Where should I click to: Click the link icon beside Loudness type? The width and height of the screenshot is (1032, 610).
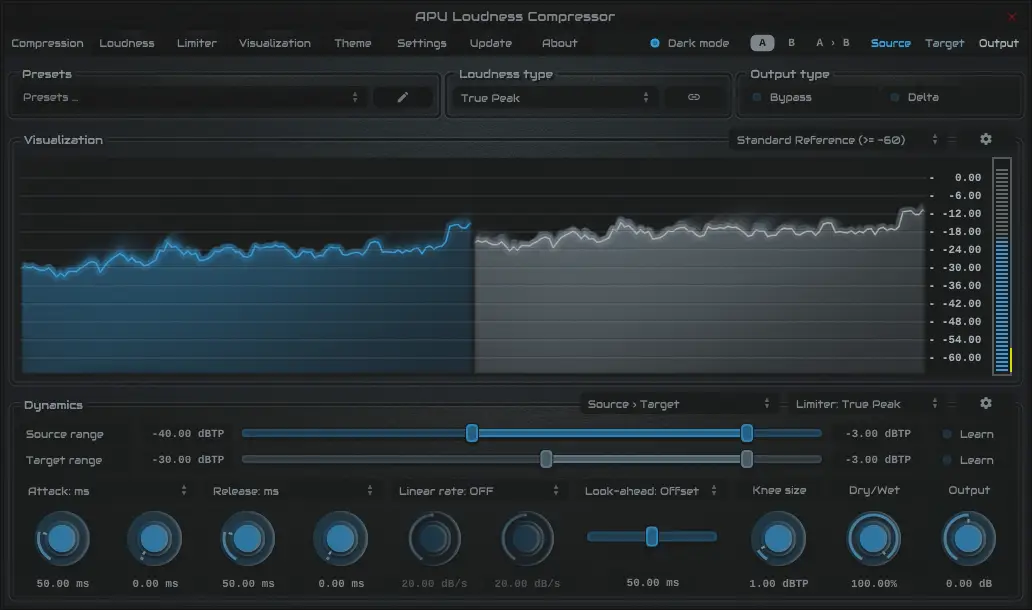pos(694,97)
